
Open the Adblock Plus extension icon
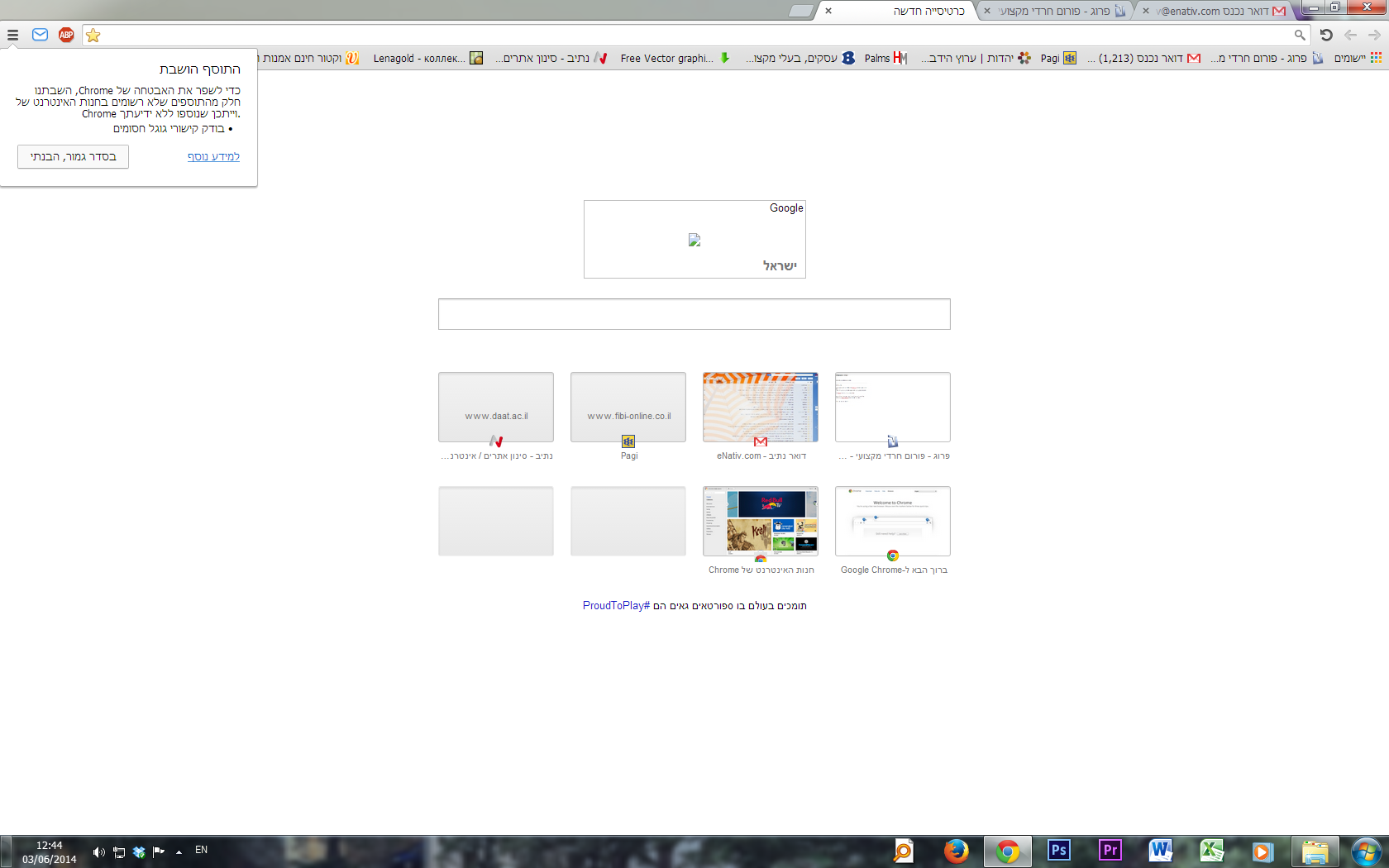click(x=66, y=35)
